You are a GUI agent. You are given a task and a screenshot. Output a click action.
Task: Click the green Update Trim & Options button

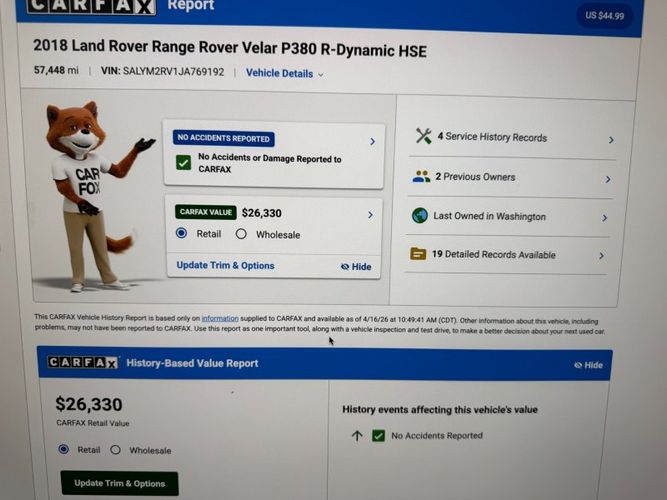120,483
